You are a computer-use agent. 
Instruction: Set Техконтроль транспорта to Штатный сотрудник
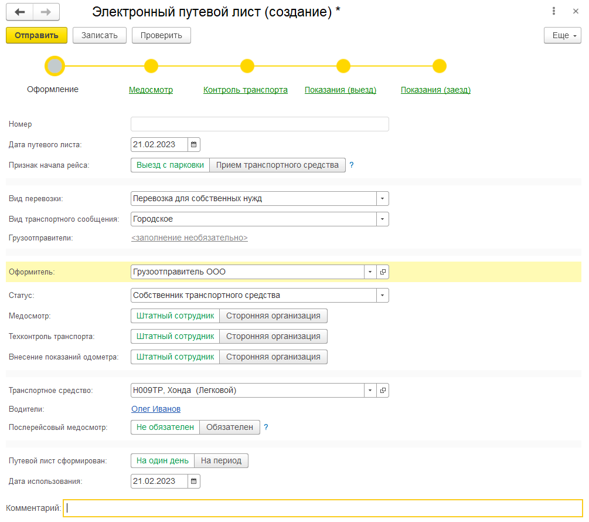coord(175,336)
